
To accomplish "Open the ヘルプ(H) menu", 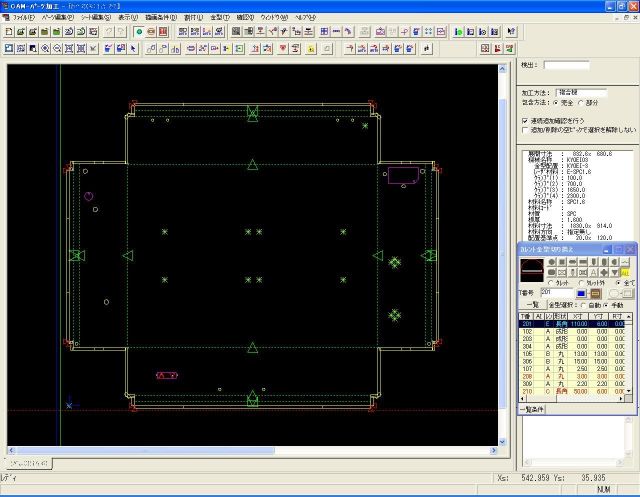I will click(x=306, y=18).
